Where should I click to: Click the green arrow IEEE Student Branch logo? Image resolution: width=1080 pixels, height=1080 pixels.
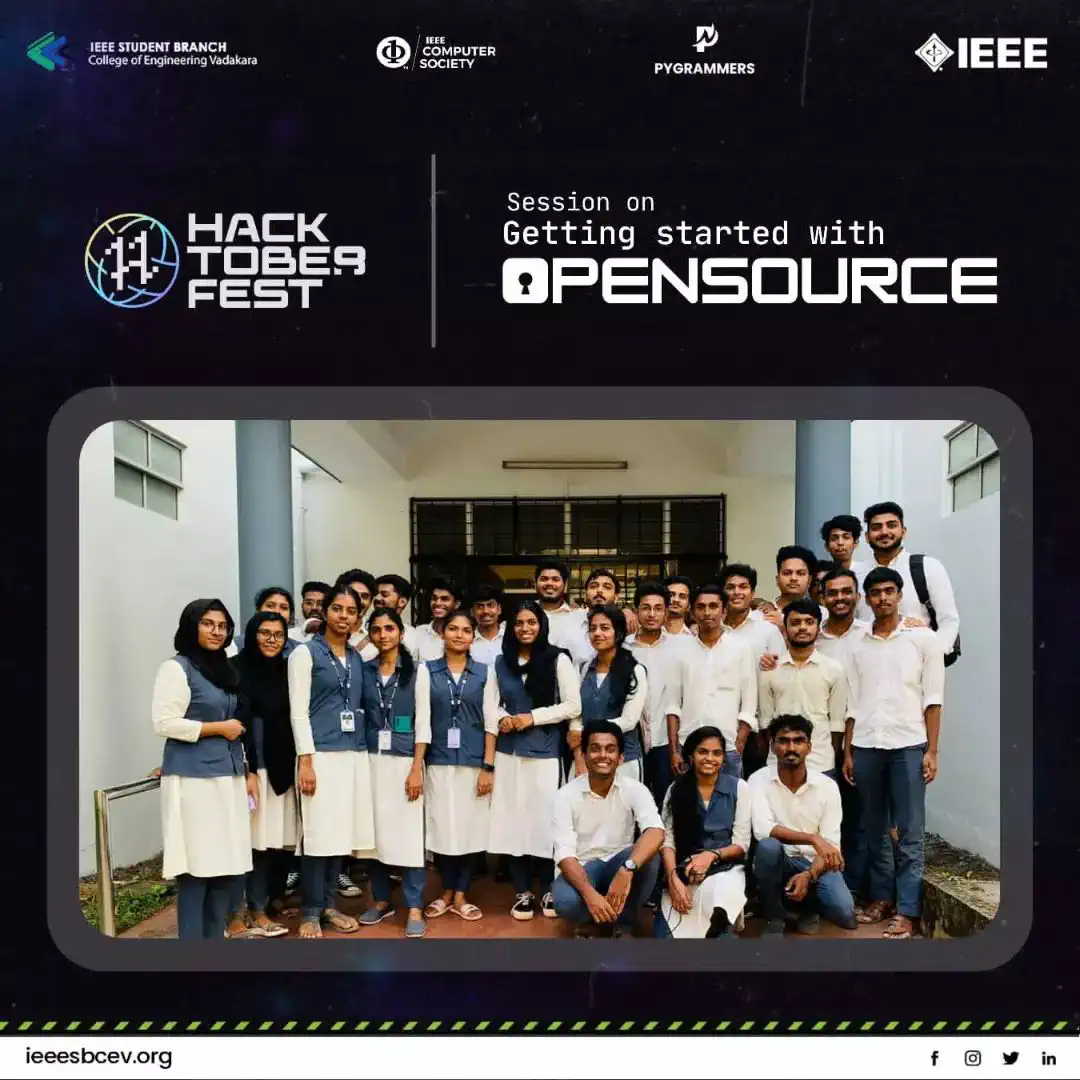tap(47, 51)
